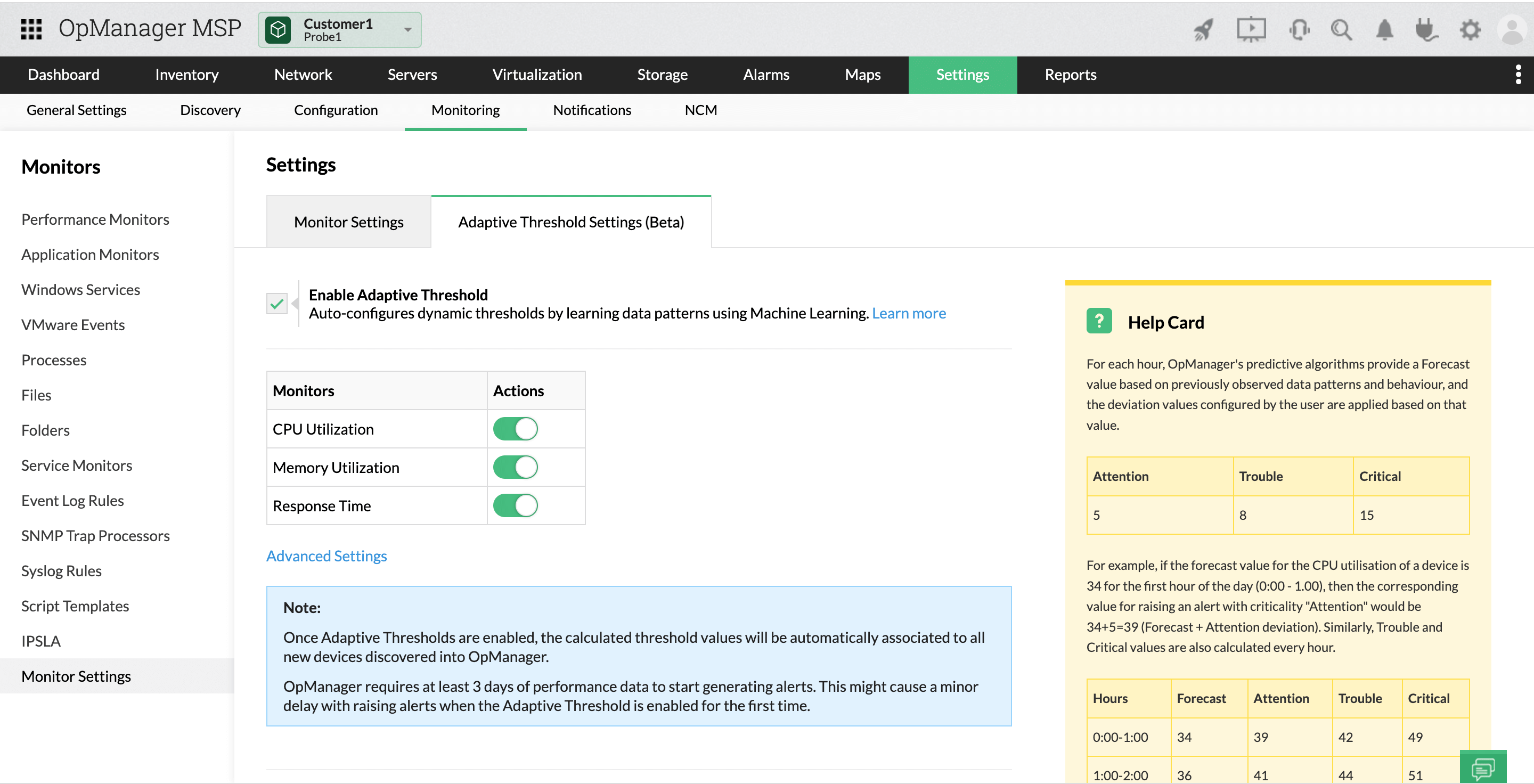Open SNMP Trap Processors in sidebar
This screenshot has width=1534, height=784.
click(95, 535)
